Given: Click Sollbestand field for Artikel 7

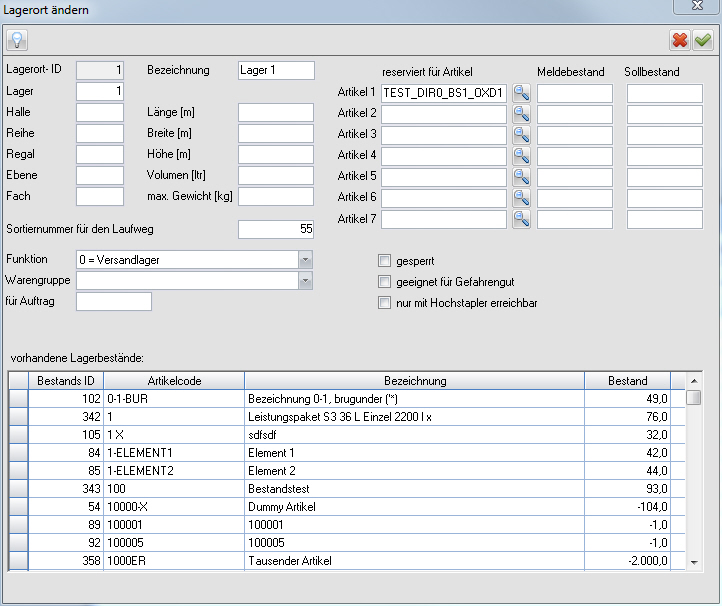Looking at the screenshot, I should (x=665, y=219).
